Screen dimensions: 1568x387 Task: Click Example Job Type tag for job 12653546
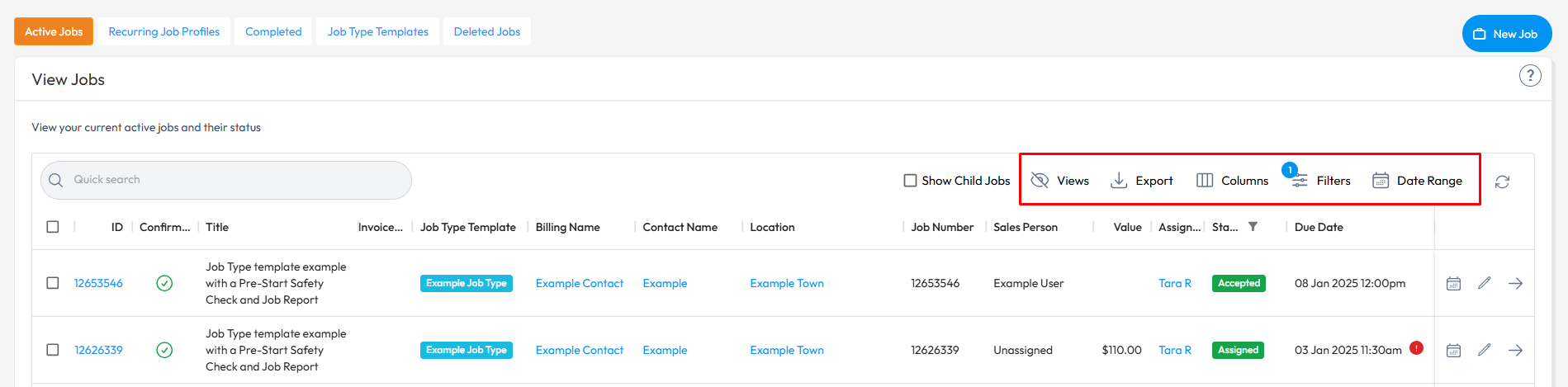pos(467,283)
